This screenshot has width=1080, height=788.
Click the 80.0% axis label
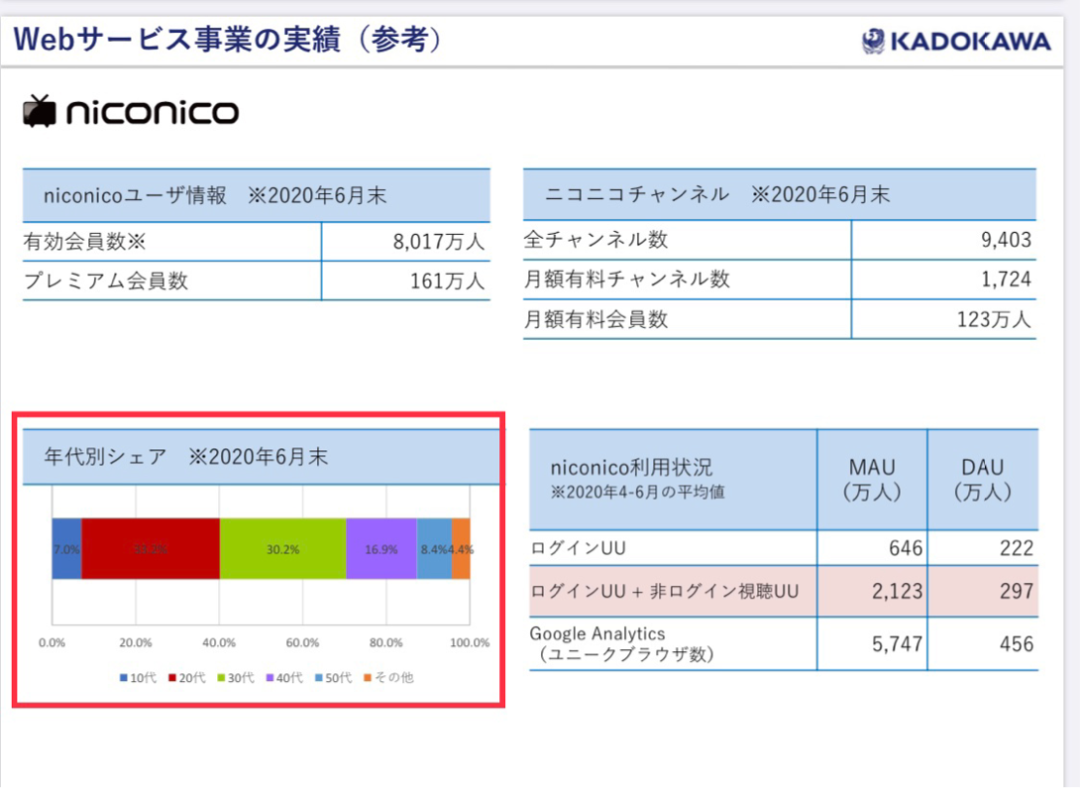coord(386,643)
